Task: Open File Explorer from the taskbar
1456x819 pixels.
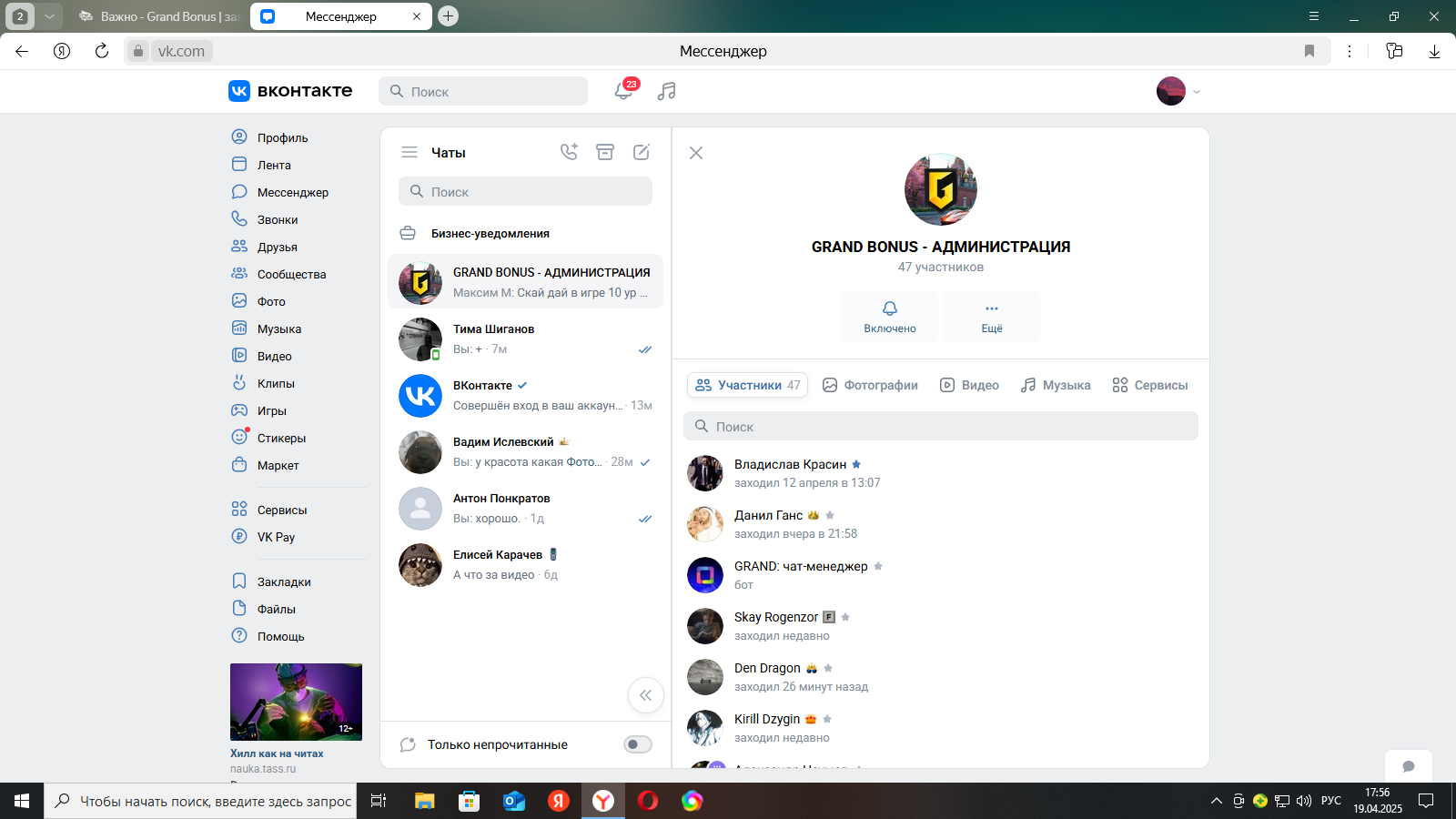Action: pos(425,801)
